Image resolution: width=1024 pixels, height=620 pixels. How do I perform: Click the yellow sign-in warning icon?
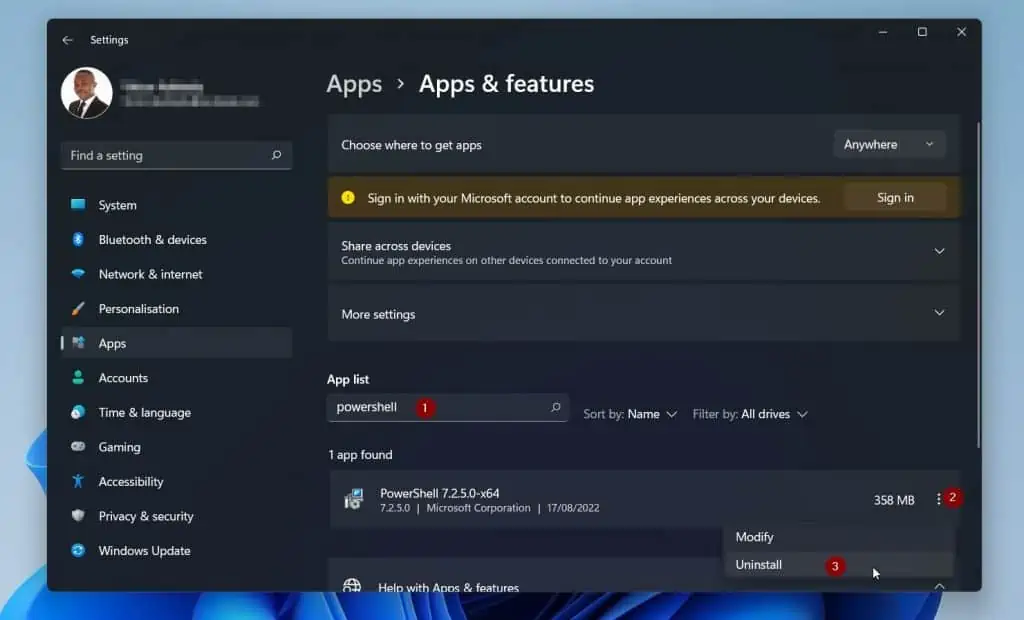point(348,197)
